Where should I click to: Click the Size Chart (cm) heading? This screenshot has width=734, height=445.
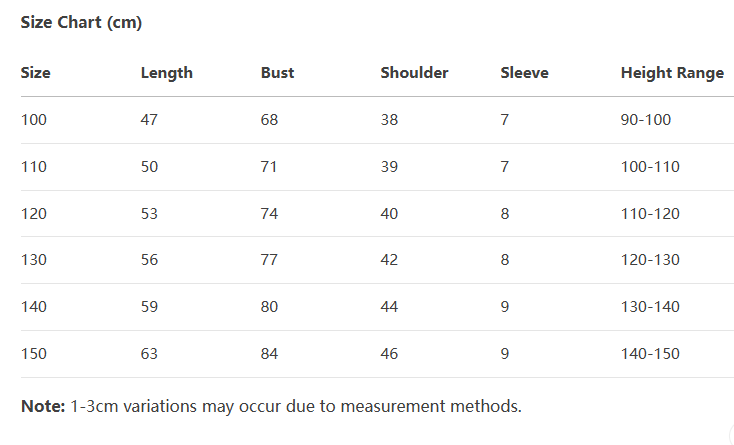[81, 22]
